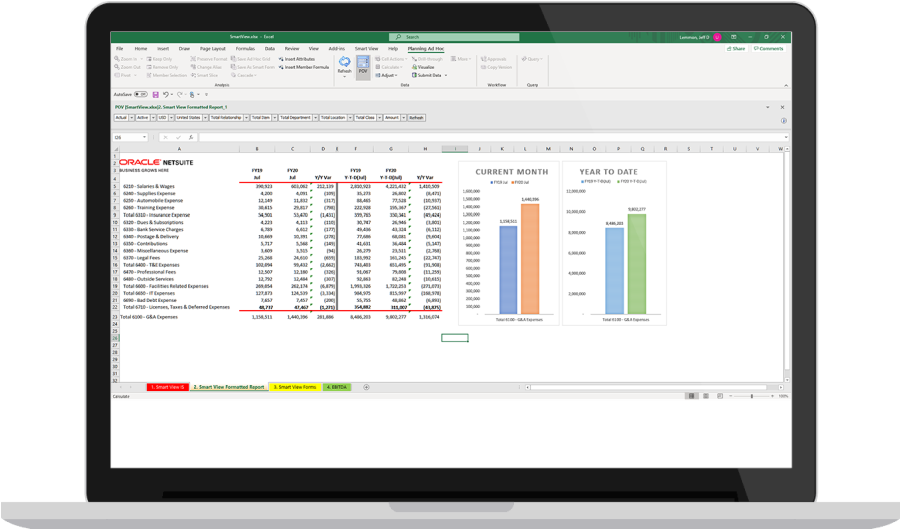Viewport: 900px width, 529px height.
Task: Switch to the 4. EBITDA sheet tab
Action: pos(337,387)
